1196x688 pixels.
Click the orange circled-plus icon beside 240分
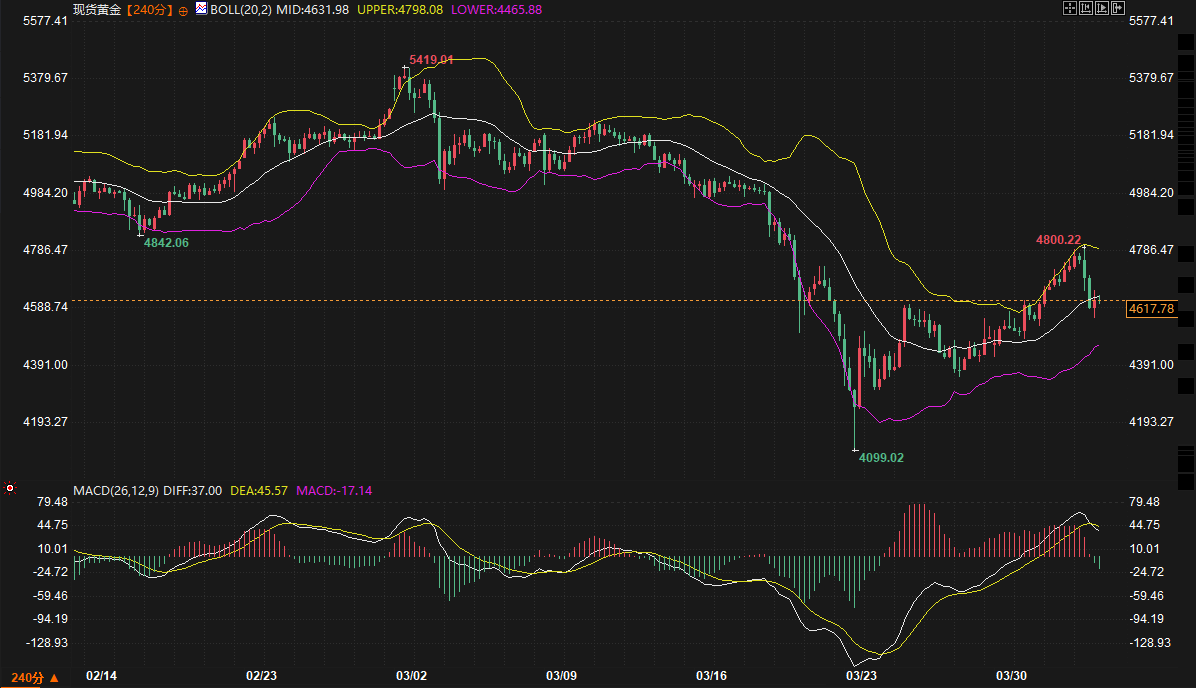[x=183, y=10]
